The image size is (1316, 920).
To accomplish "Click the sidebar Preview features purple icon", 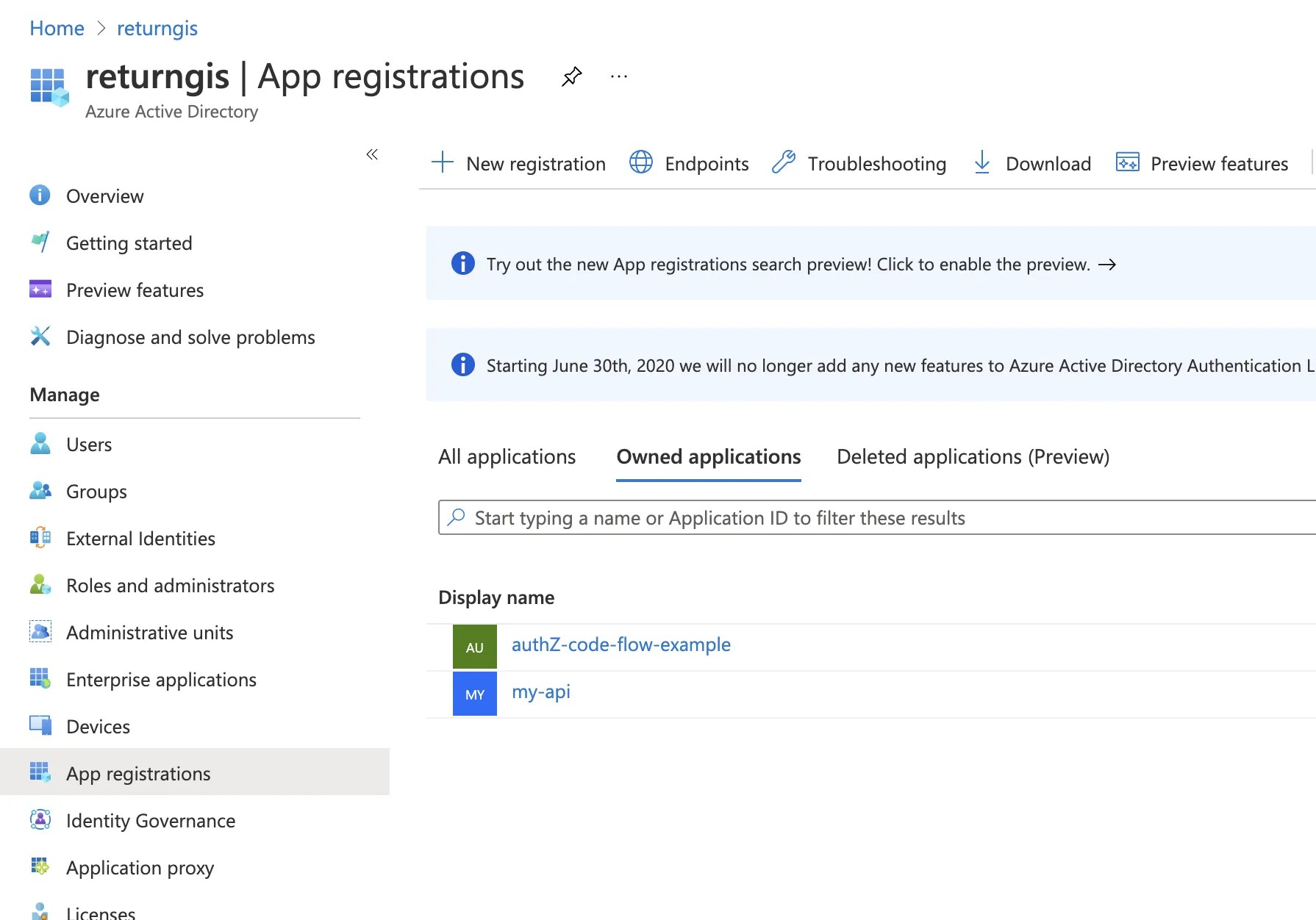I will [40, 290].
